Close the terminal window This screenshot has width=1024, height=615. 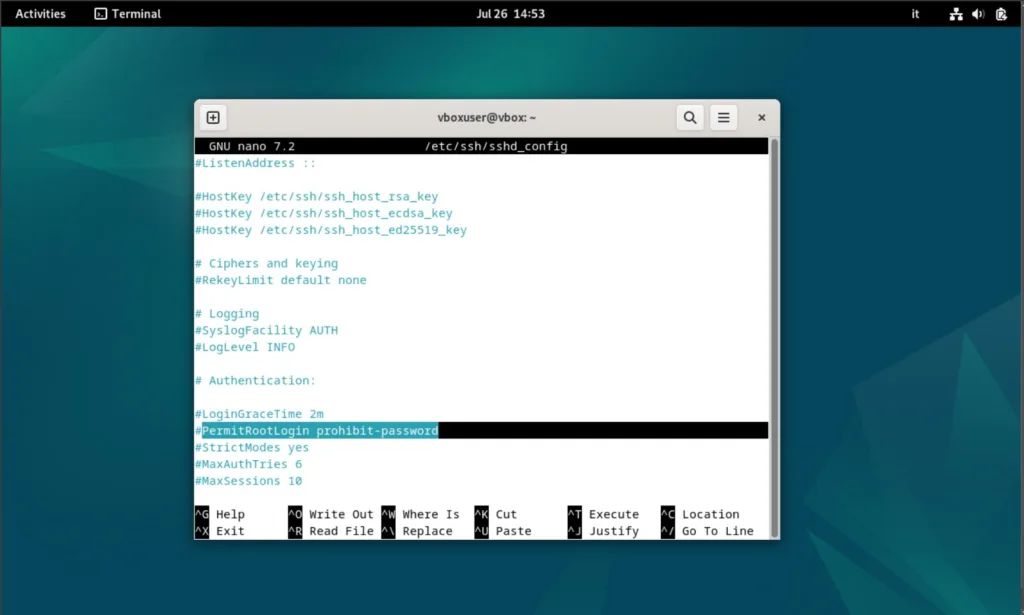tap(761, 118)
